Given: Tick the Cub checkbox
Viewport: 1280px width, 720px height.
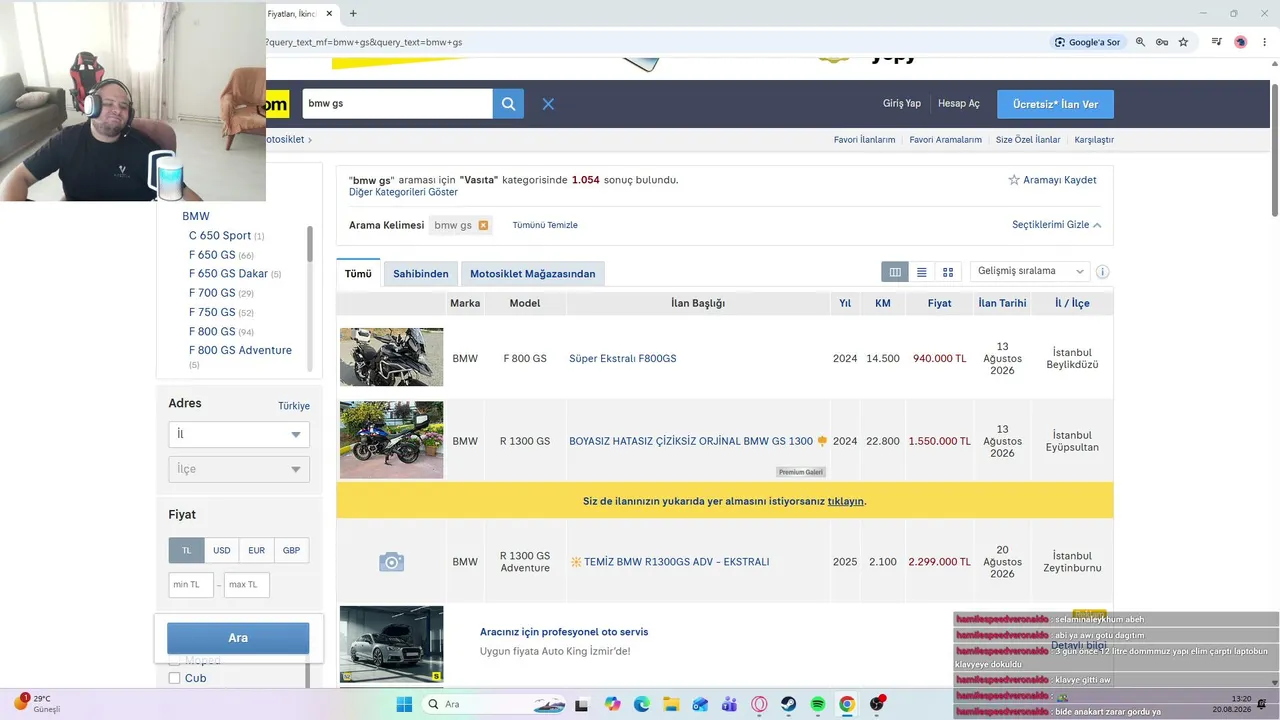Looking at the screenshot, I should 175,678.
